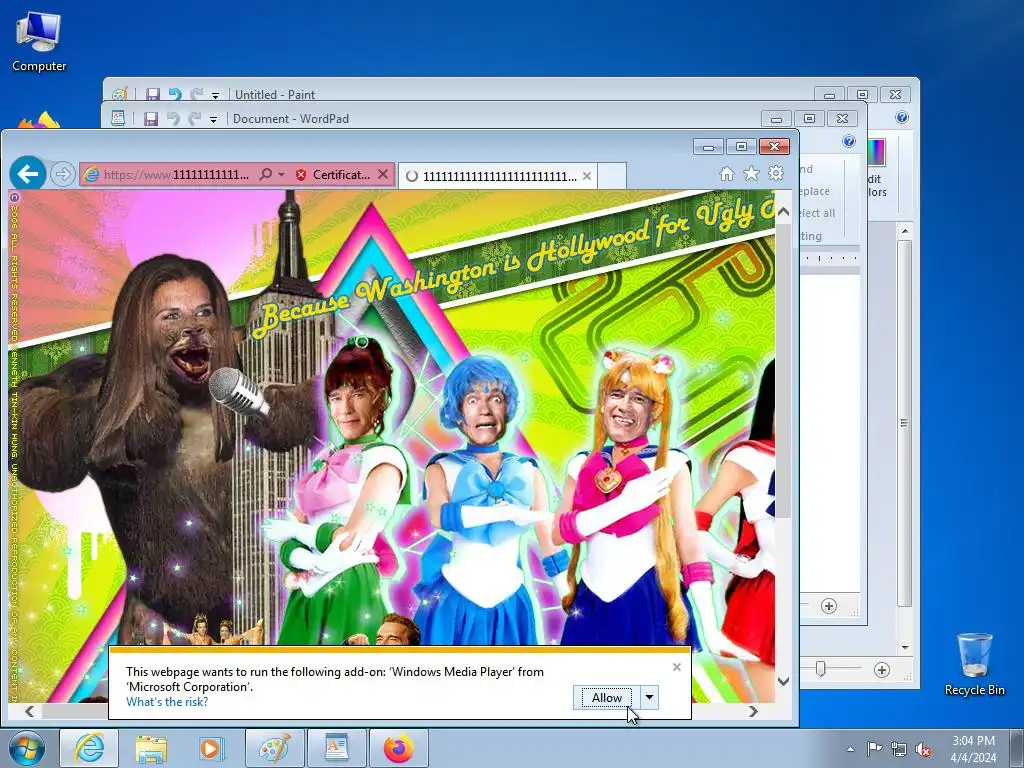Viewport: 1024px width, 768px height.
Task: Click the Save icon in WordPad title bar
Action: [151, 119]
